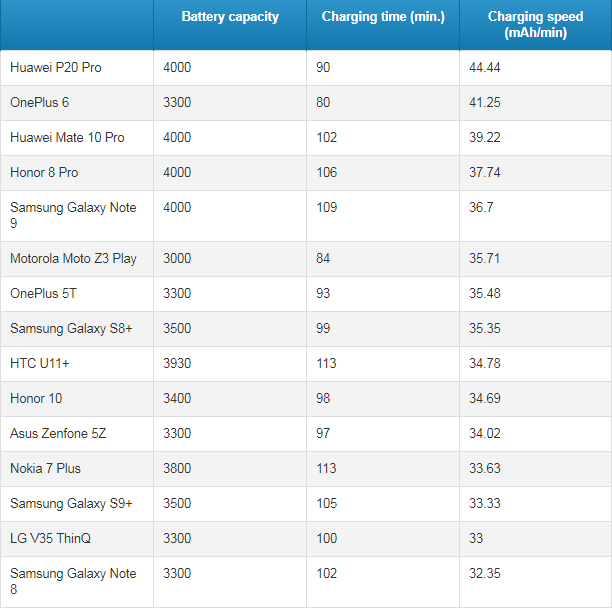The image size is (612, 608).
Task: Click the 105 charging time value
Action: [327, 503]
